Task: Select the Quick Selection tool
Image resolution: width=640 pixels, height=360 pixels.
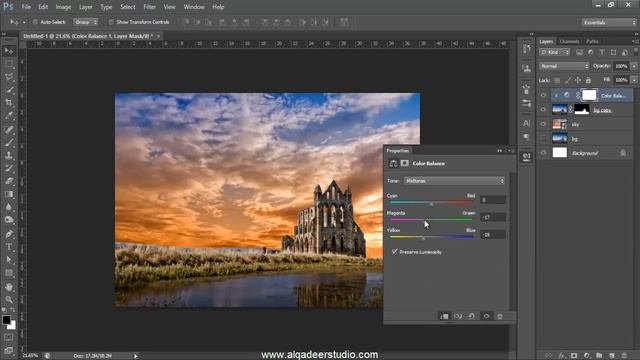Action: coord(9,90)
